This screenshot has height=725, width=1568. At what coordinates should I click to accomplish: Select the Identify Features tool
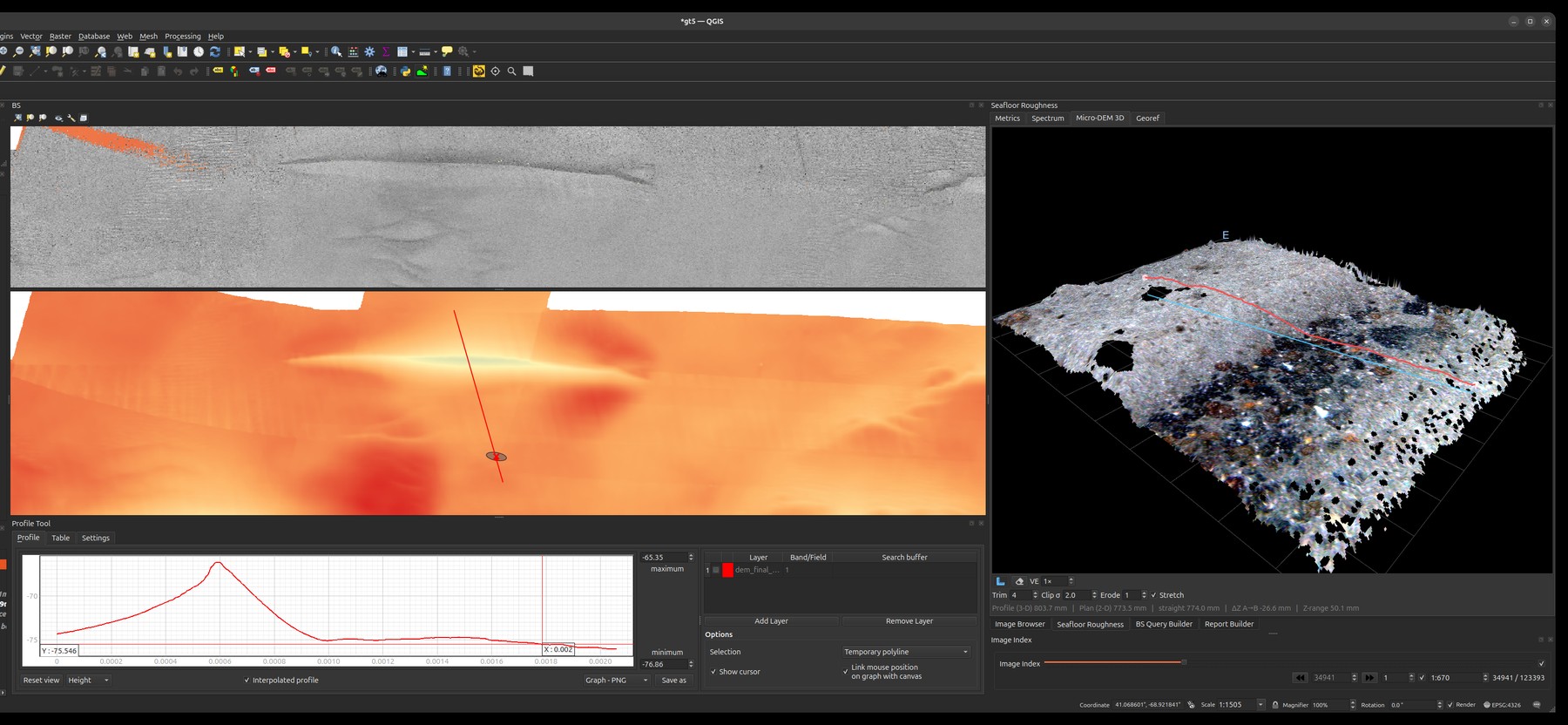click(336, 51)
